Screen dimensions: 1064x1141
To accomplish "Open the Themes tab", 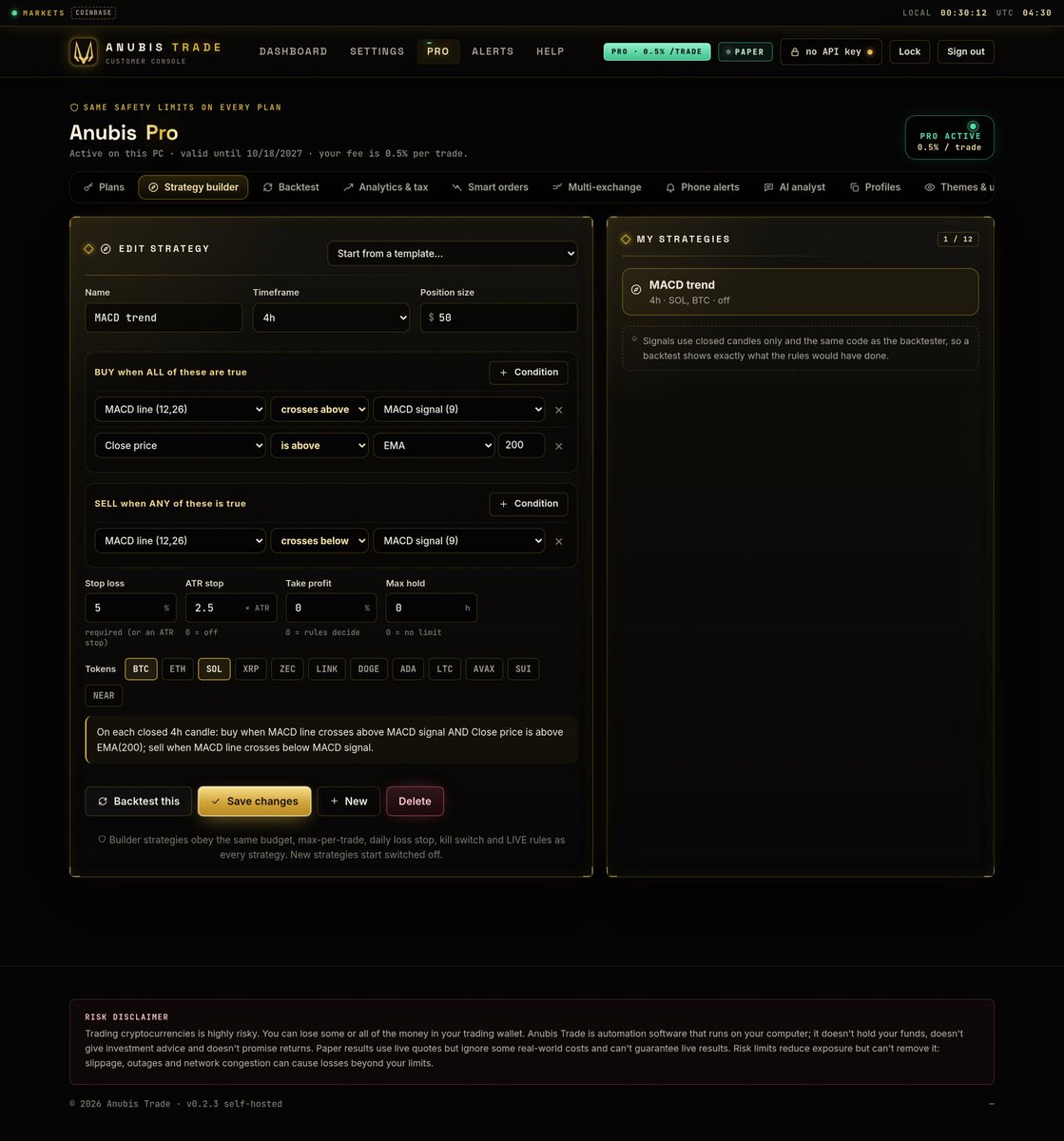I will point(958,187).
